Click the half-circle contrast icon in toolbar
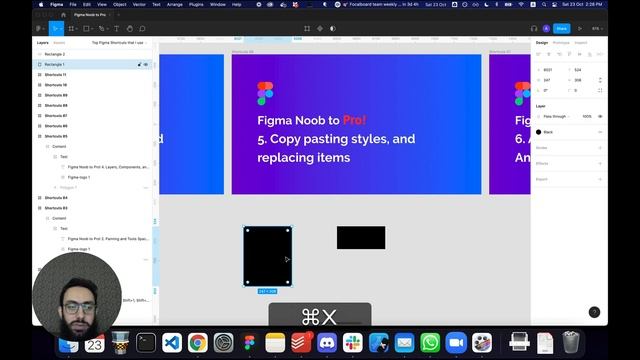 333,29
